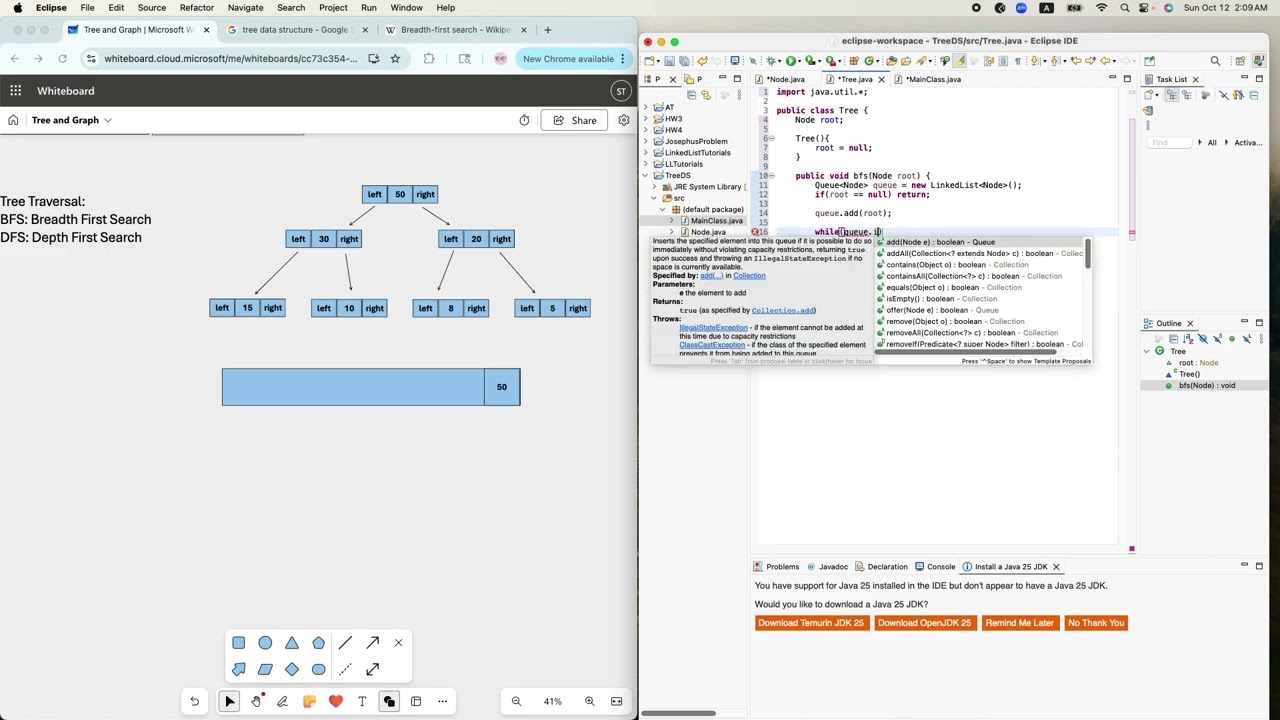The height and width of the screenshot is (720, 1280).
Task: Add a sticky note in Whiteboard
Action: pyautogui.click(x=309, y=701)
